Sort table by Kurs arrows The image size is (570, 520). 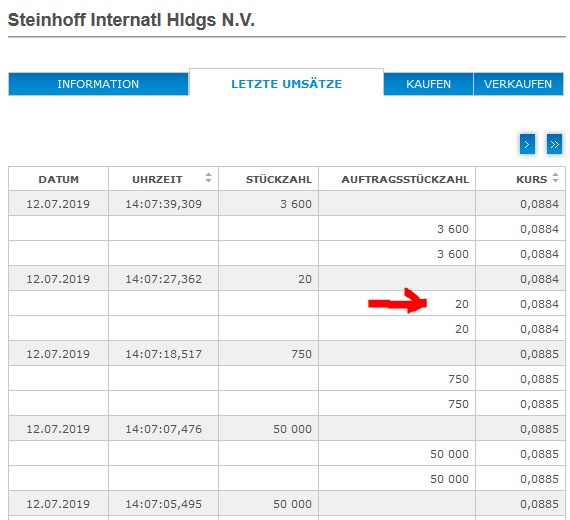(x=555, y=177)
